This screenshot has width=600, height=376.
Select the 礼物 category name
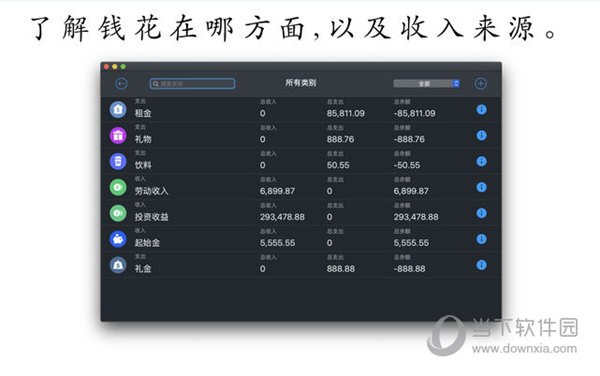(143, 139)
